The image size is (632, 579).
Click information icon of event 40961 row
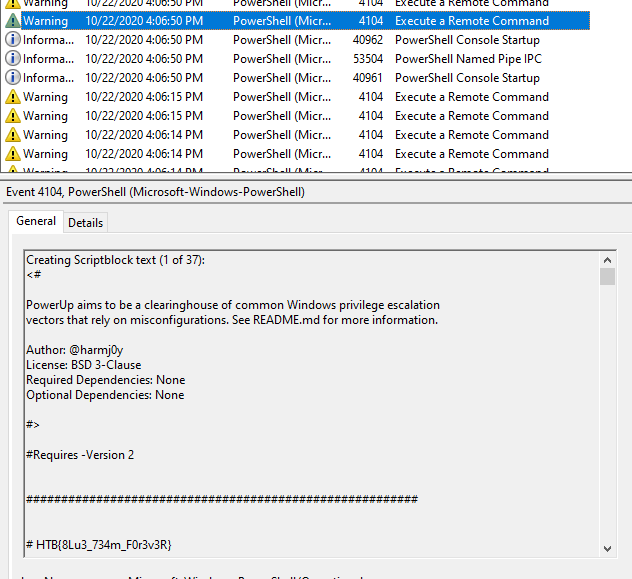click(x=12, y=77)
